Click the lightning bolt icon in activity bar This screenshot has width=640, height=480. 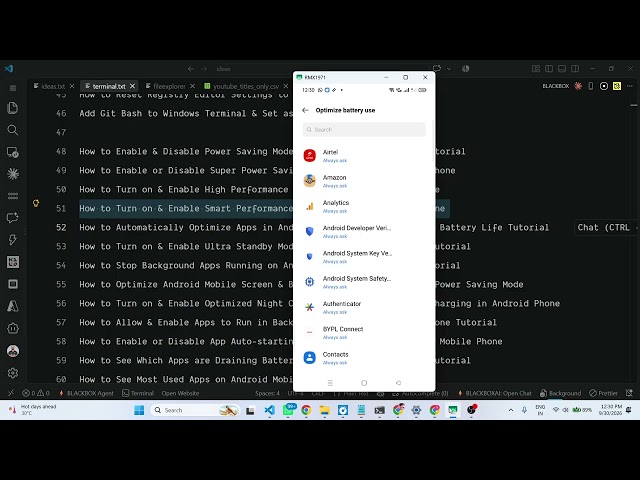point(13,240)
